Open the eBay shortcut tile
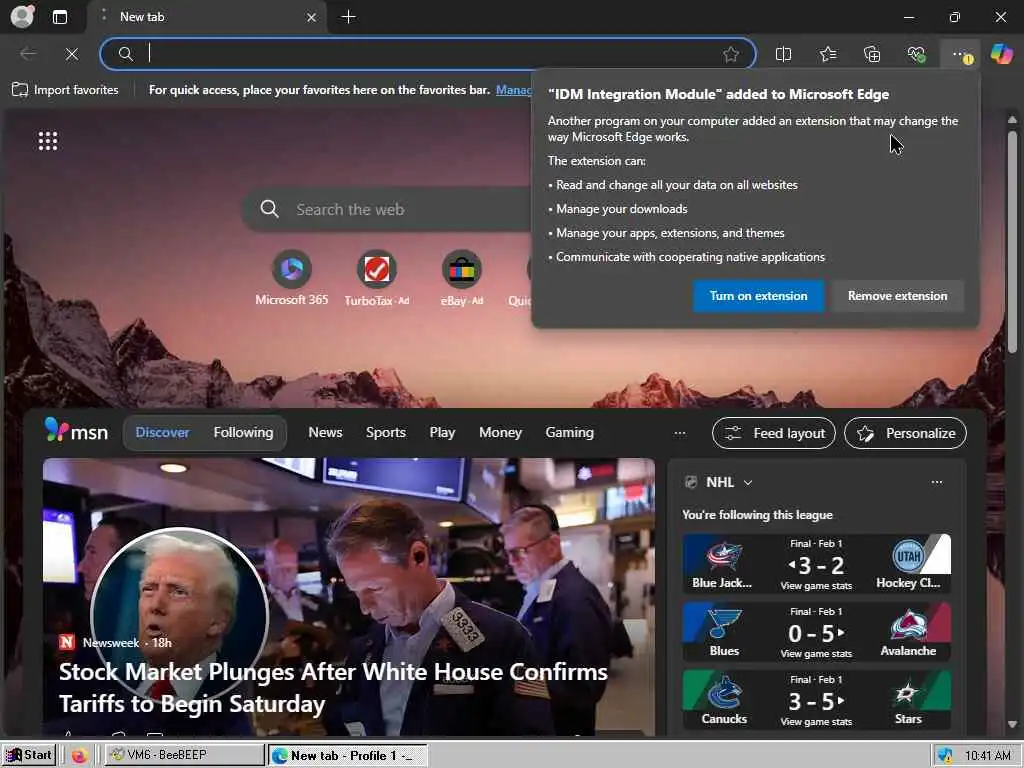 click(x=462, y=278)
